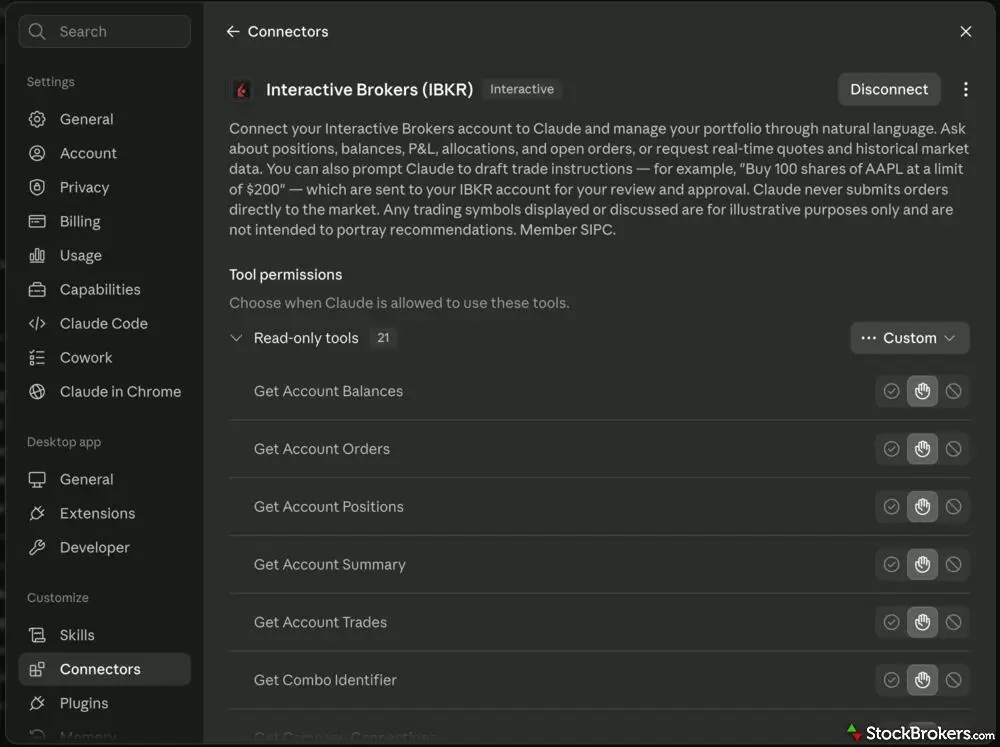1000x747 pixels.
Task: Open the Billing page
Action: (x=105, y=221)
